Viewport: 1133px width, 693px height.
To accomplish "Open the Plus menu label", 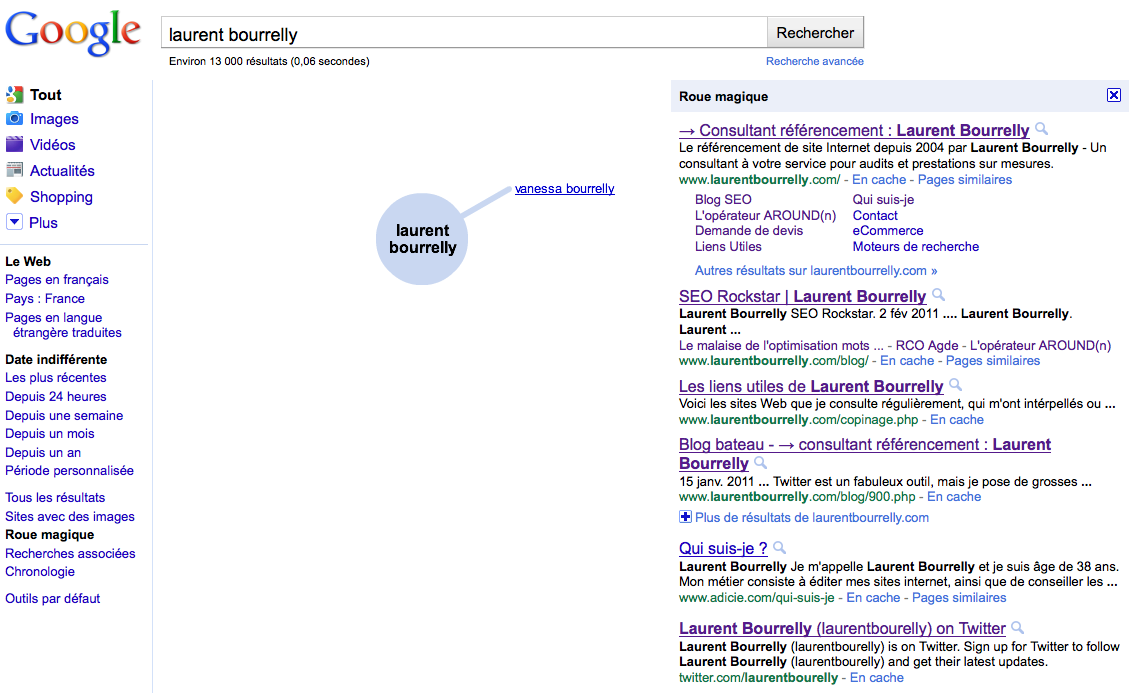I will pyautogui.click(x=43, y=223).
